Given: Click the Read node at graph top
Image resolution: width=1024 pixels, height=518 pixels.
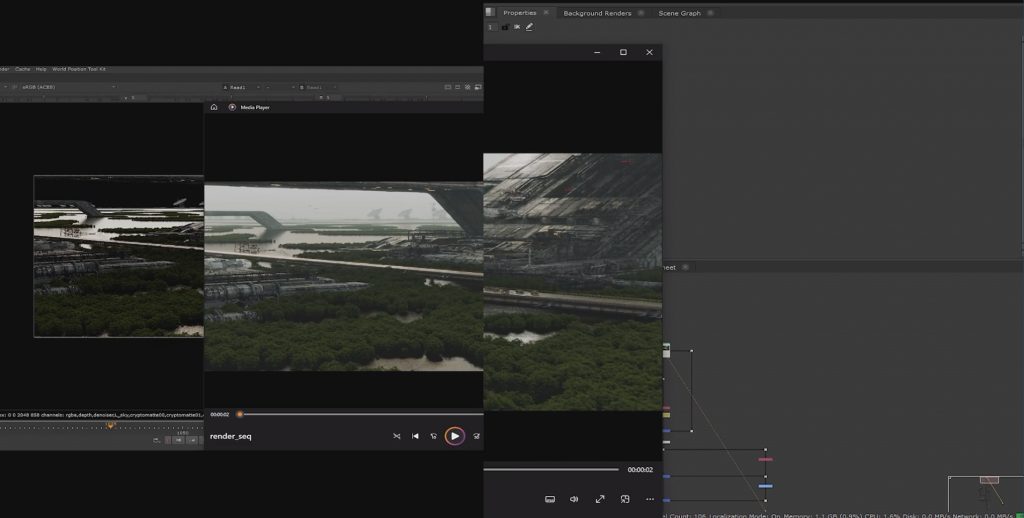Looking at the screenshot, I should point(666,350).
